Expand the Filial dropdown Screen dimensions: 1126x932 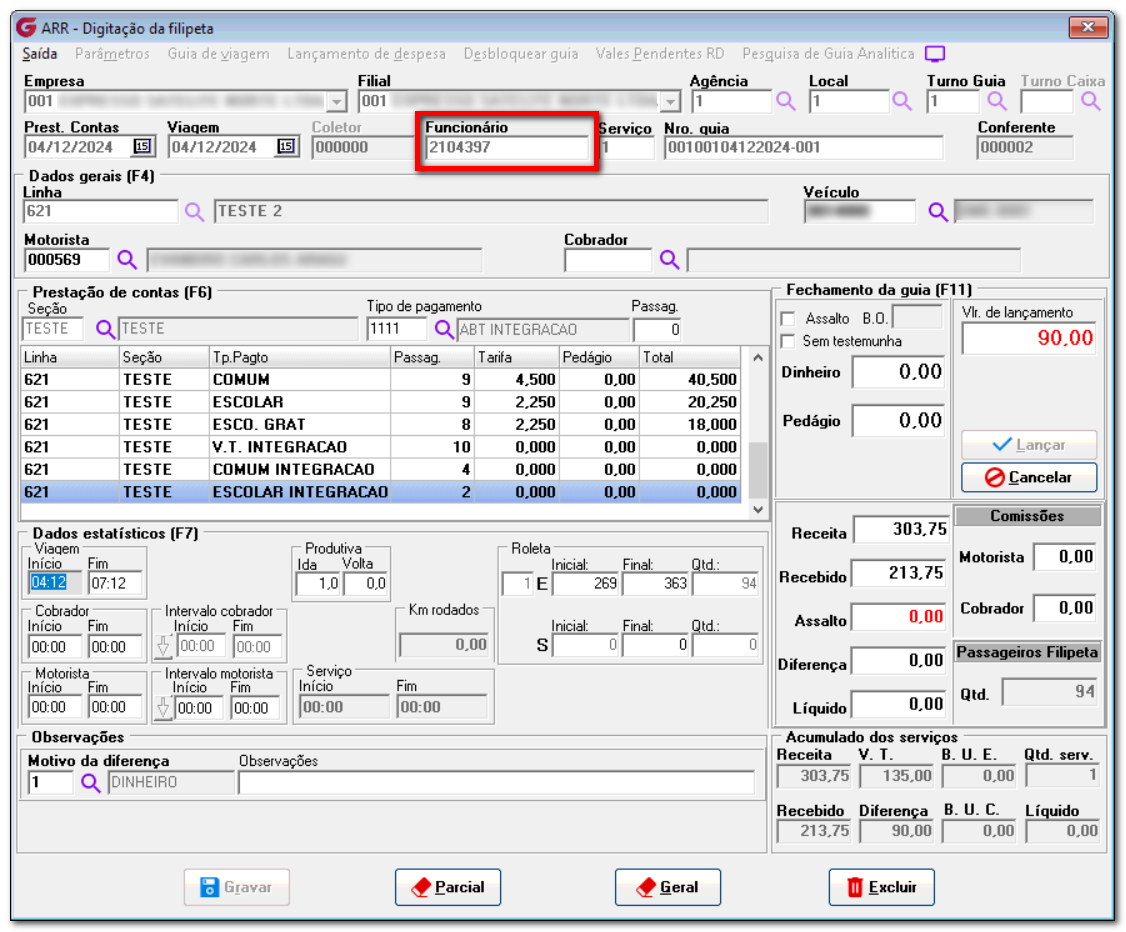670,102
